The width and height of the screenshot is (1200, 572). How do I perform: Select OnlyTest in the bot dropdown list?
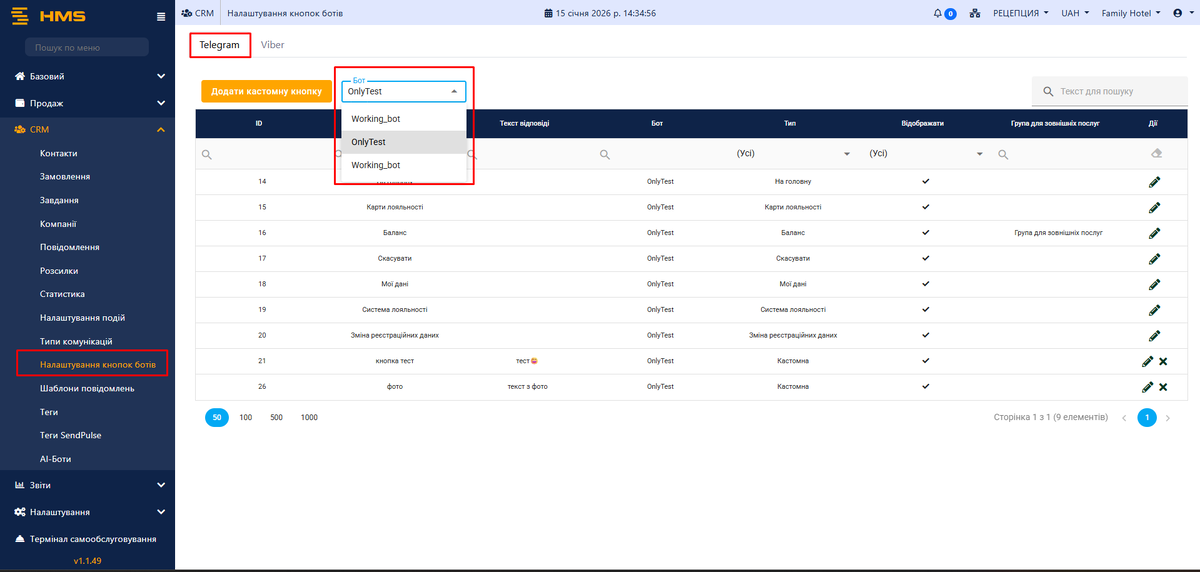369,142
